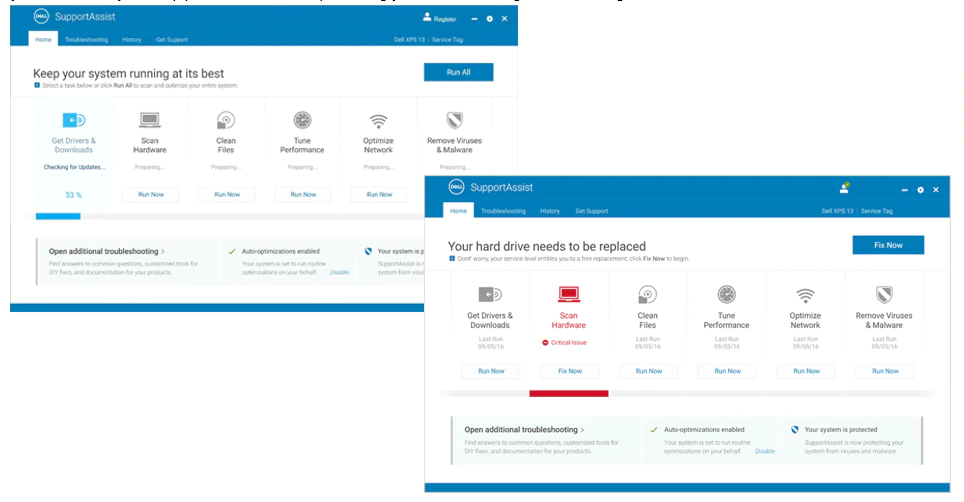Image resolution: width=964 pixels, height=502 pixels.
Task: Click info icon under 'Keep your system' heading
Action: point(37,85)
